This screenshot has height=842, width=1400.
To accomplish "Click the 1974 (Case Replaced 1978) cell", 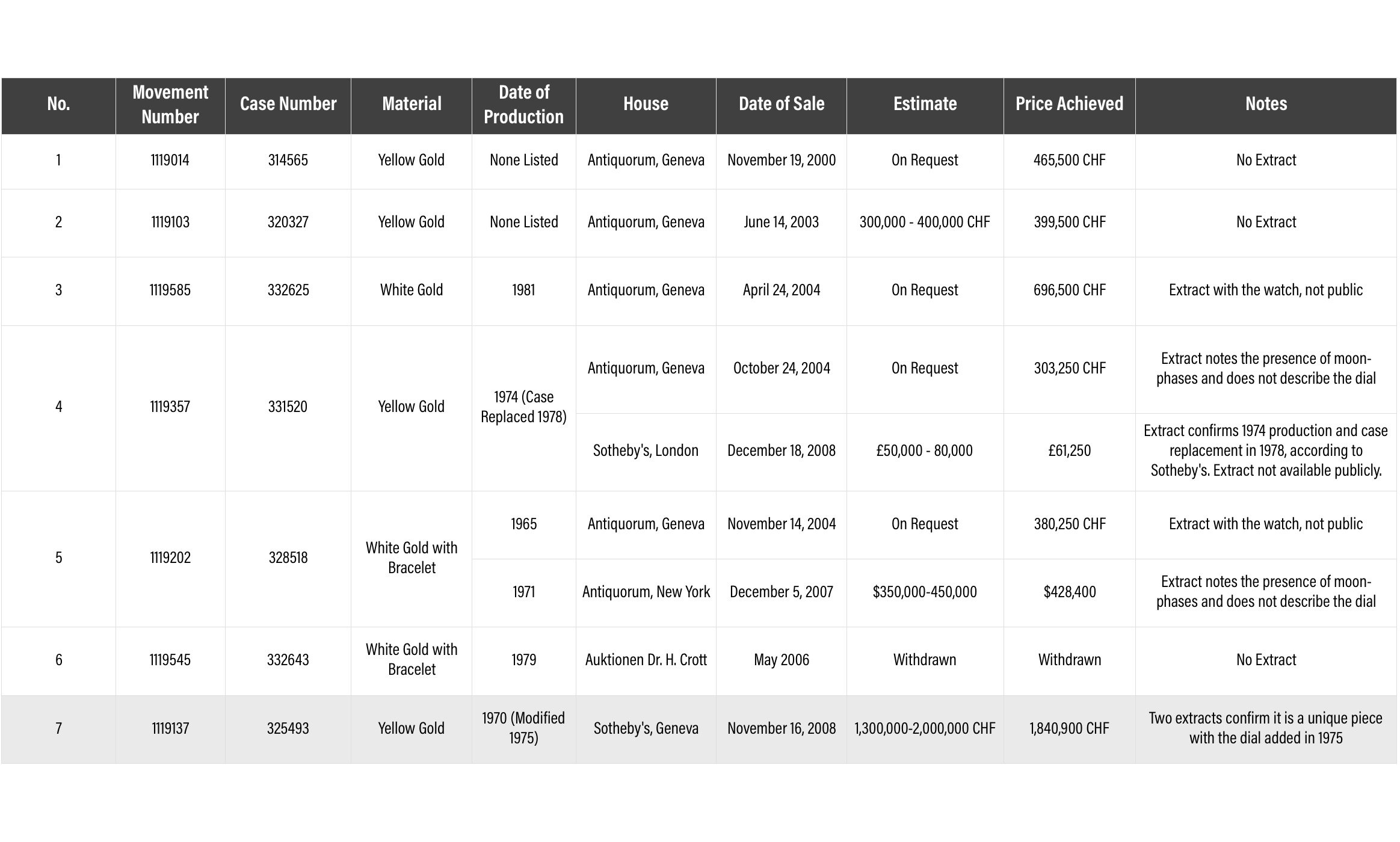I will point(523,407).
